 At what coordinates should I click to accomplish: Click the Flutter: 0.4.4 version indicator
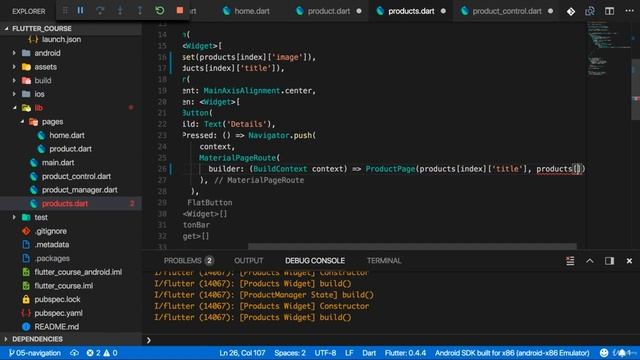pyautogui.click(x=405, y=353)
